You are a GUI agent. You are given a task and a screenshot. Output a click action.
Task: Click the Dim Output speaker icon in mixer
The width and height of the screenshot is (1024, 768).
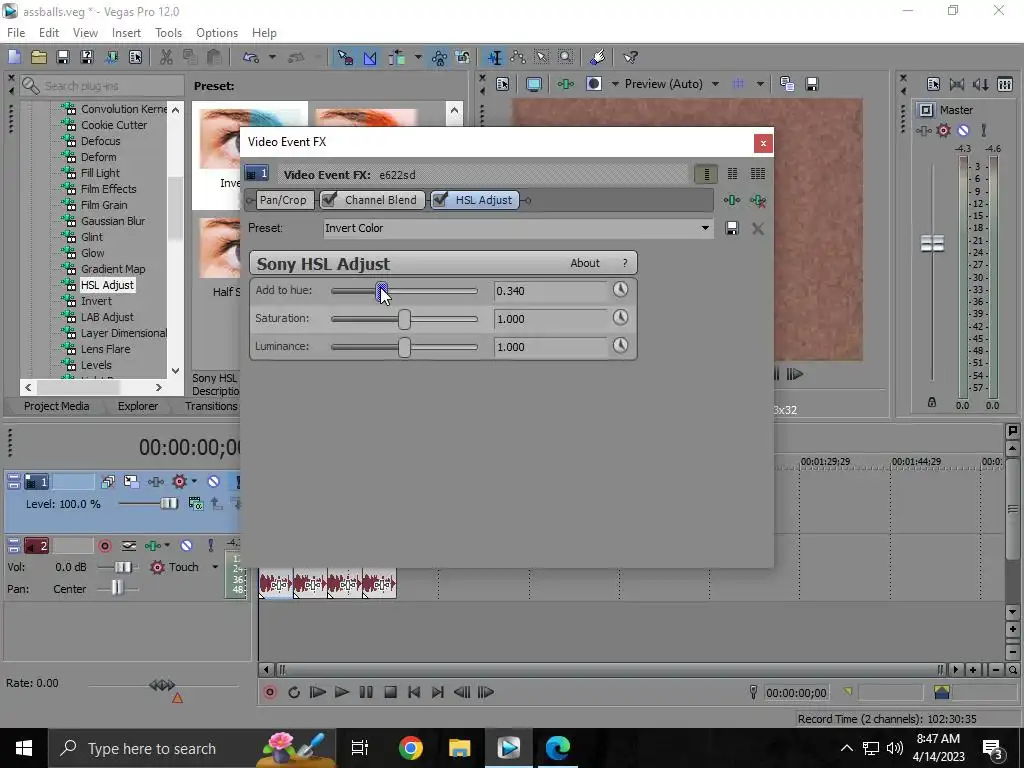click(981, 84)
